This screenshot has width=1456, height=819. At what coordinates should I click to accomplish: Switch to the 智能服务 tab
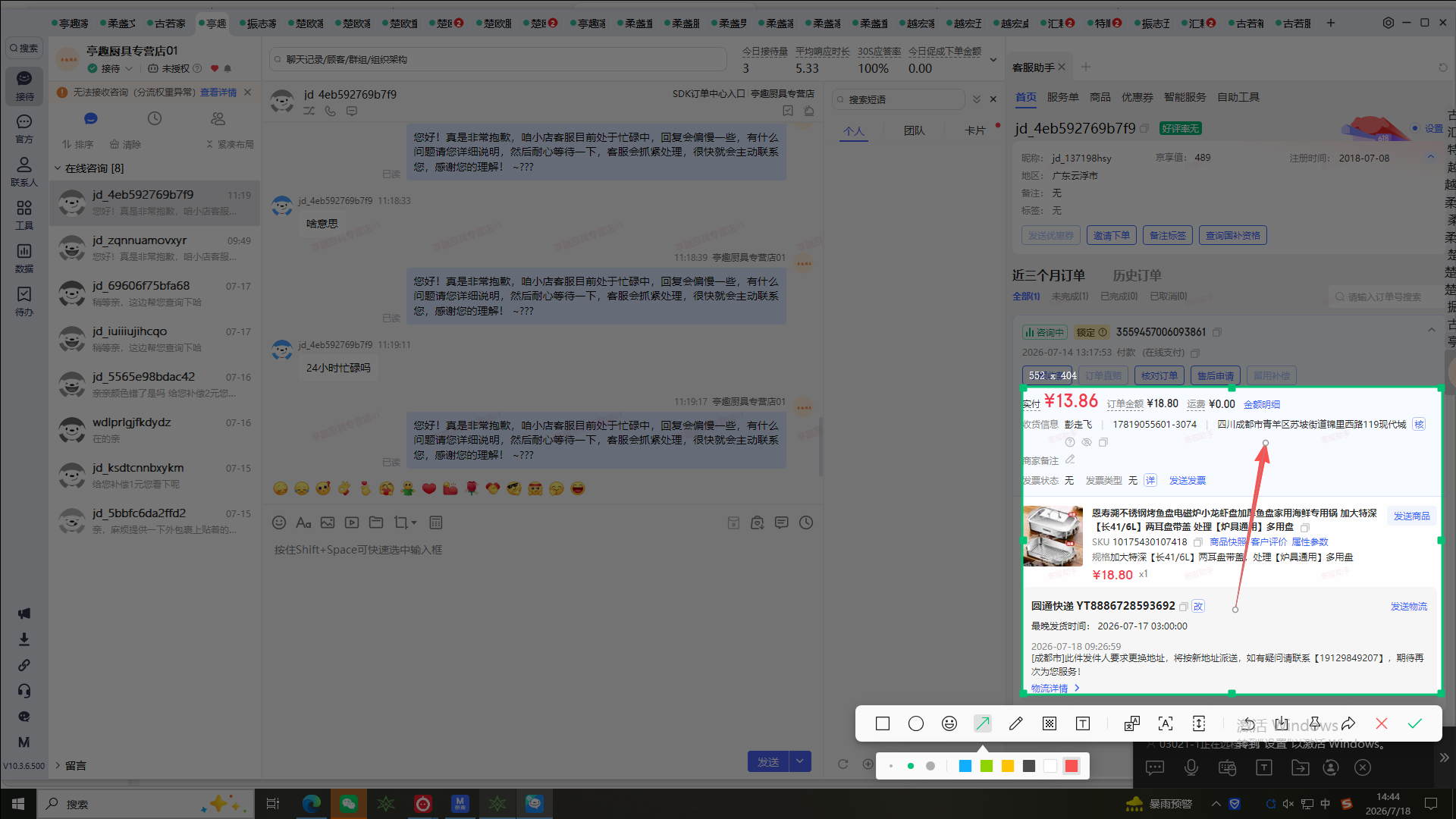pos(1185,97)
